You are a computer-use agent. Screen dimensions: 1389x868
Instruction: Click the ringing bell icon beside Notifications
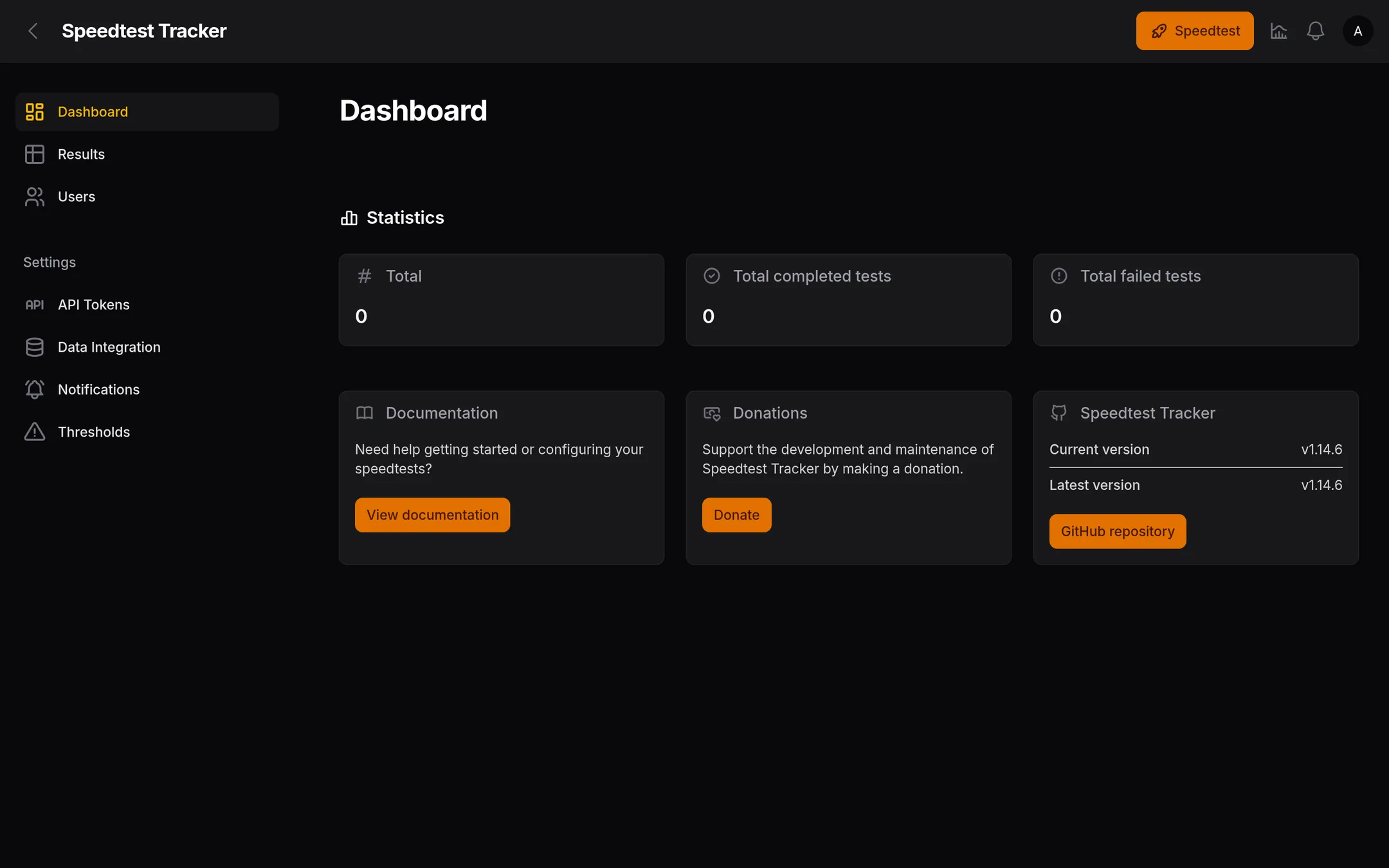(x=35, y=390)
